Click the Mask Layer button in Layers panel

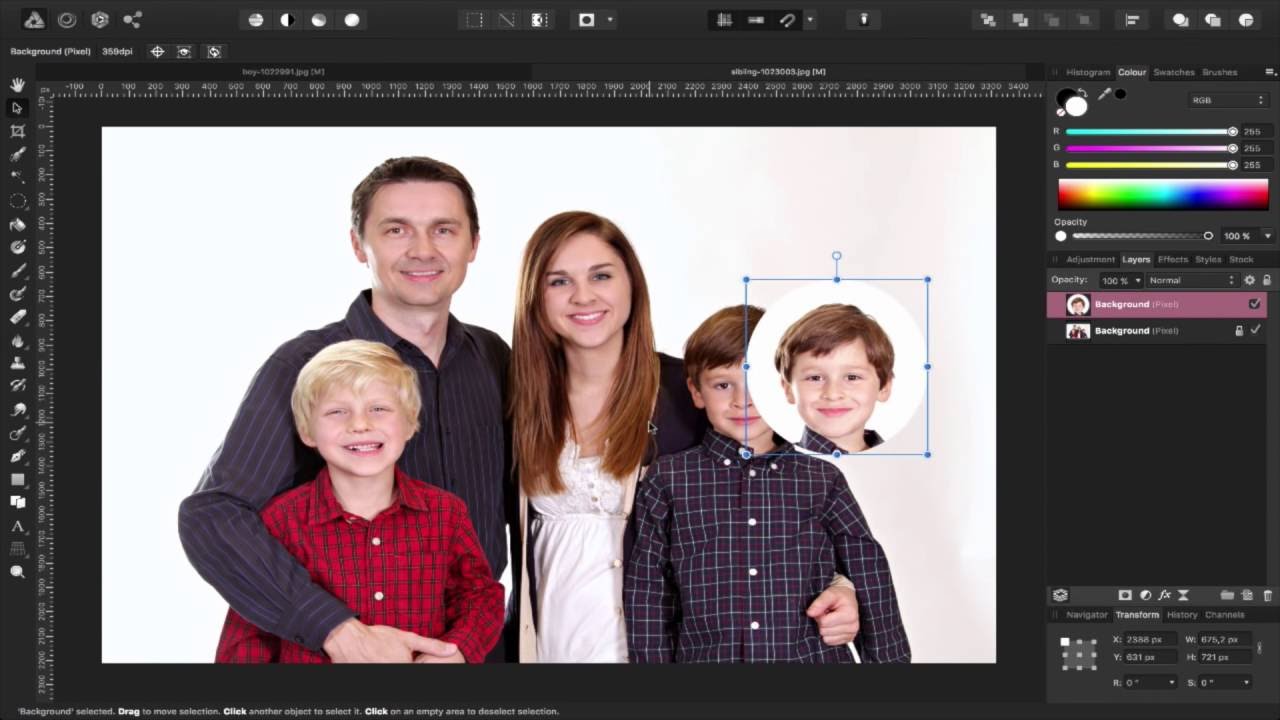click(1125, 595)
